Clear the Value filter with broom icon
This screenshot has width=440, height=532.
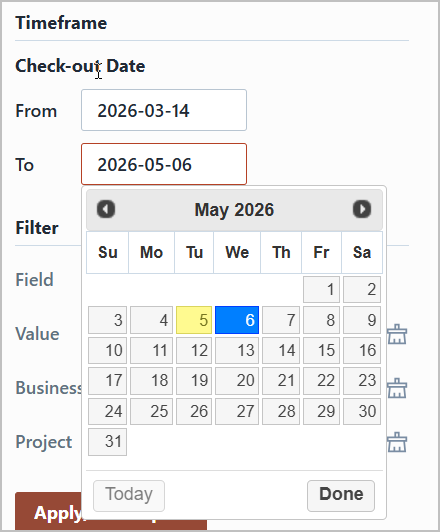(397, 334)
